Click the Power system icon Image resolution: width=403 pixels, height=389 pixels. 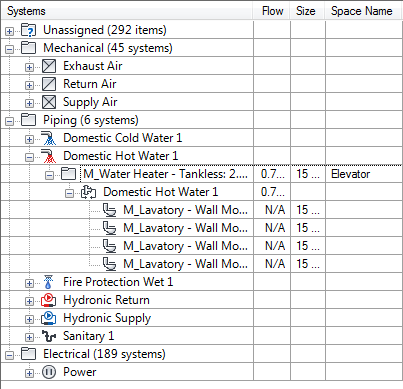point(49,372)
